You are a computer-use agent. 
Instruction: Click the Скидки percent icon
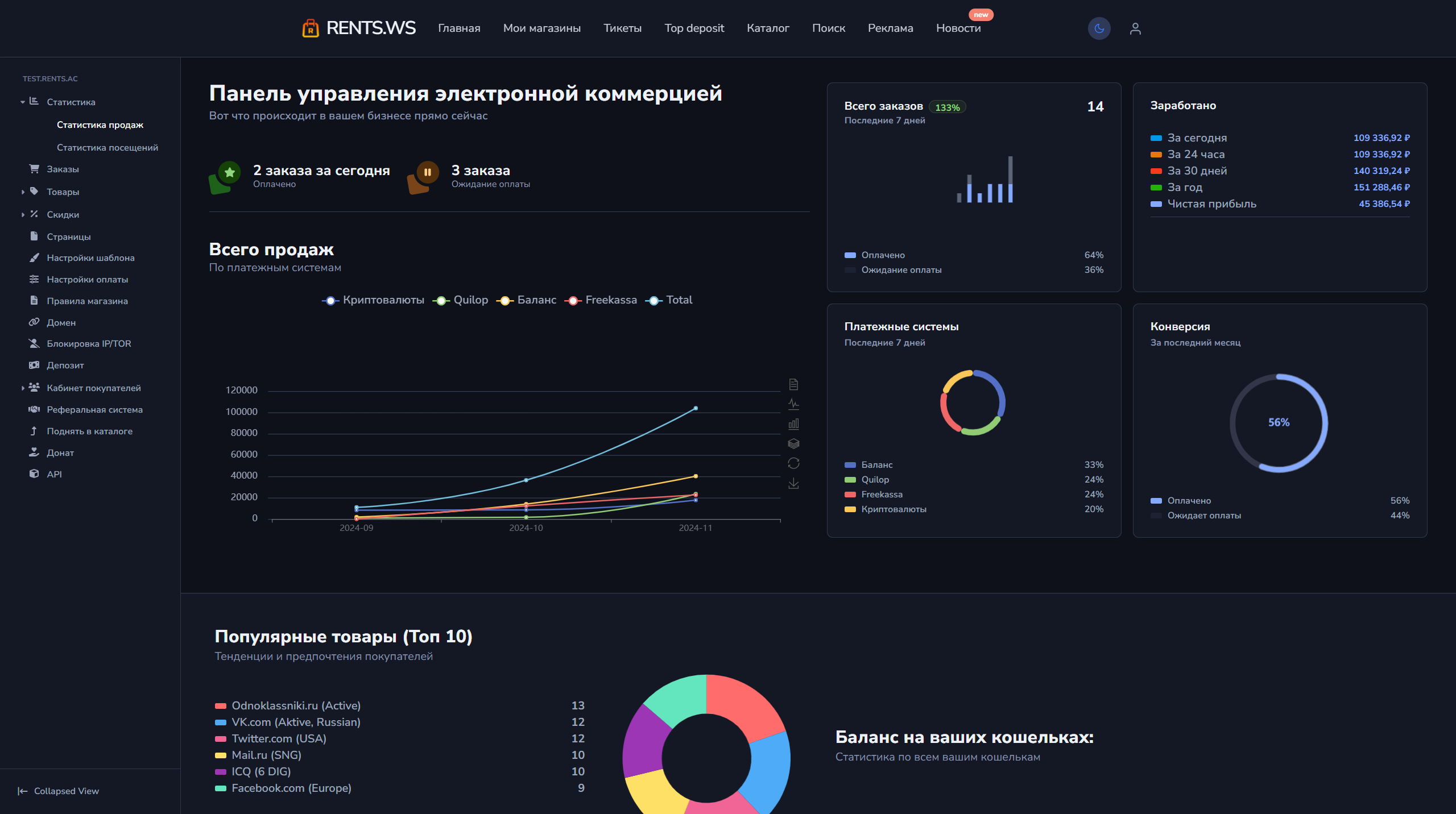tap(34, 214)
